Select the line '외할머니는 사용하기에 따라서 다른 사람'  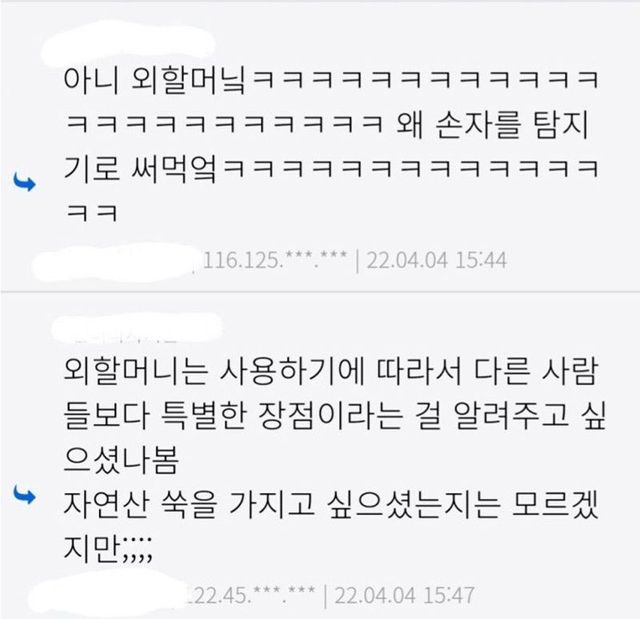(x=331, y=372)
